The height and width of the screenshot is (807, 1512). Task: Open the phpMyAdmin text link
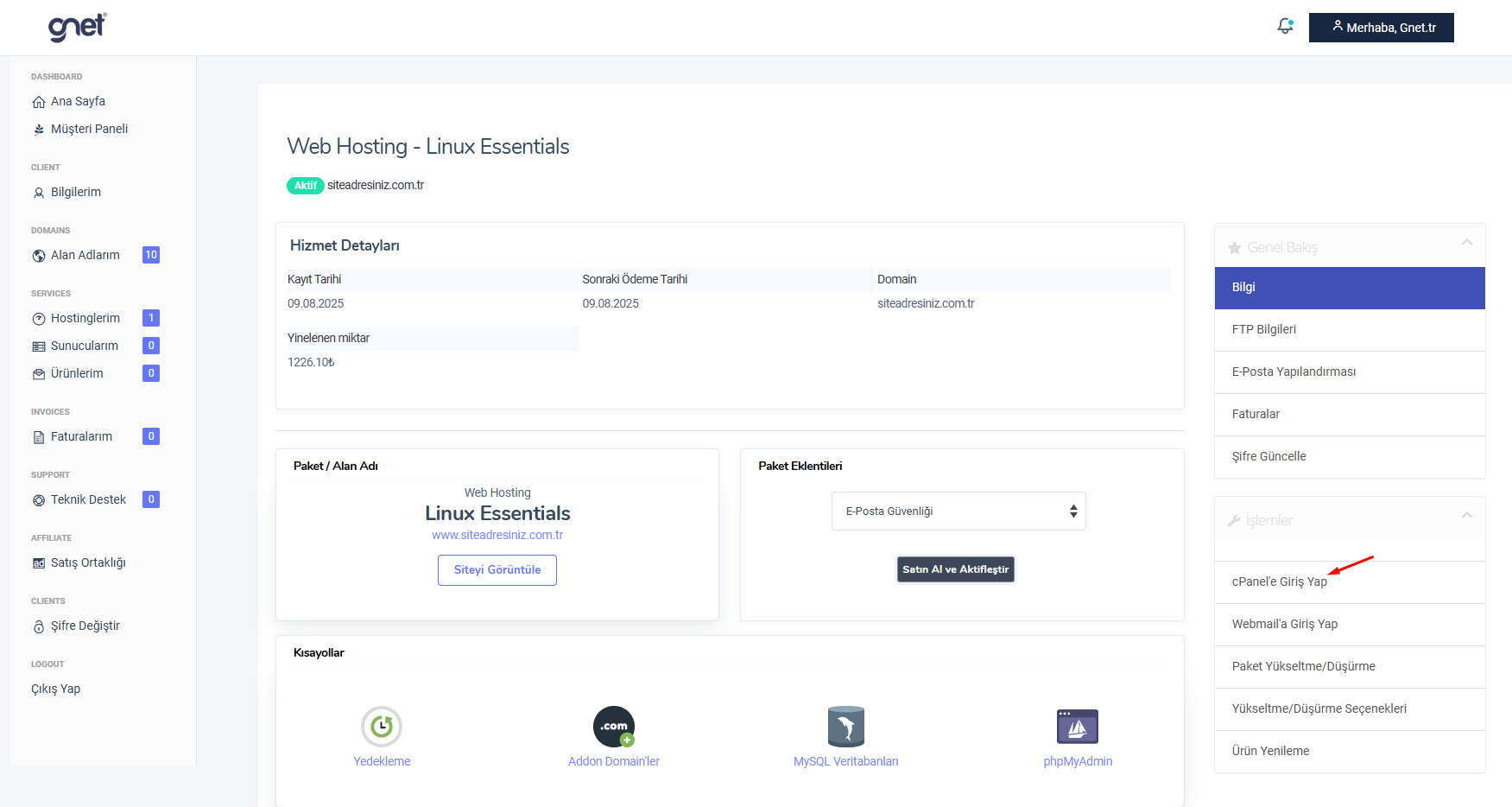tap(1078, 762)
